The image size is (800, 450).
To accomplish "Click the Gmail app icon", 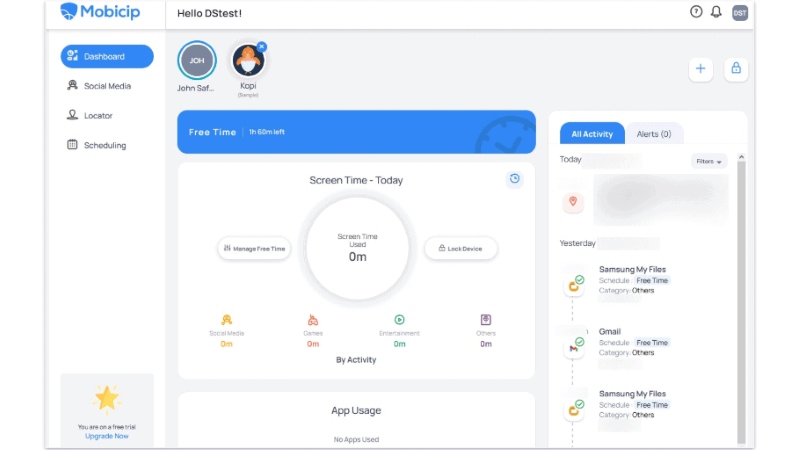I will [574, 348].
